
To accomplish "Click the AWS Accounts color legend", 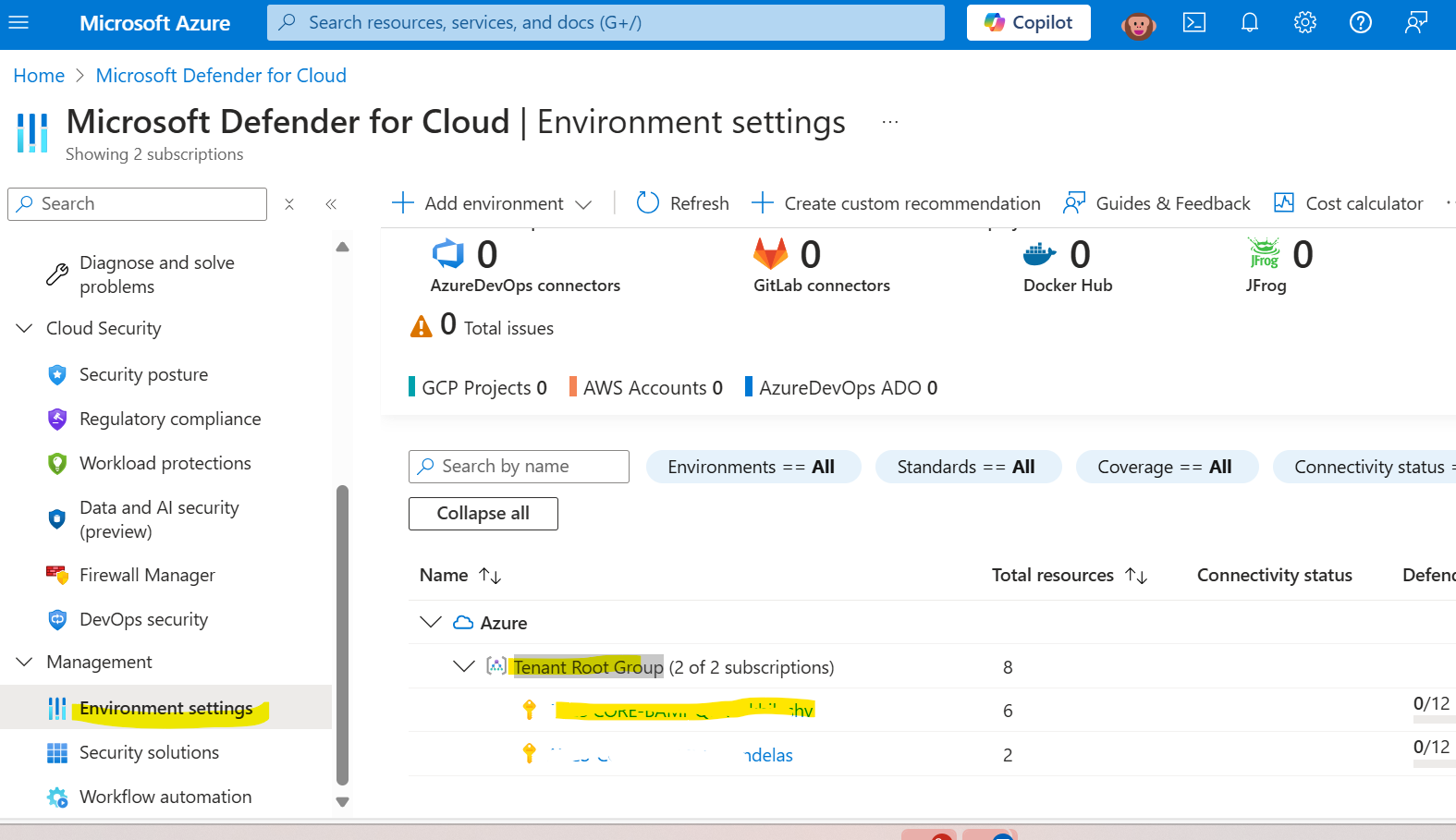I will [573, 386].
